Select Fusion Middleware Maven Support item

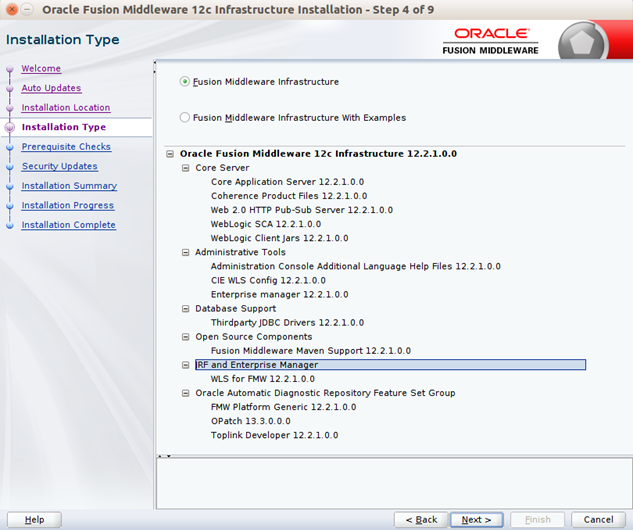click(x=311, y=351)
